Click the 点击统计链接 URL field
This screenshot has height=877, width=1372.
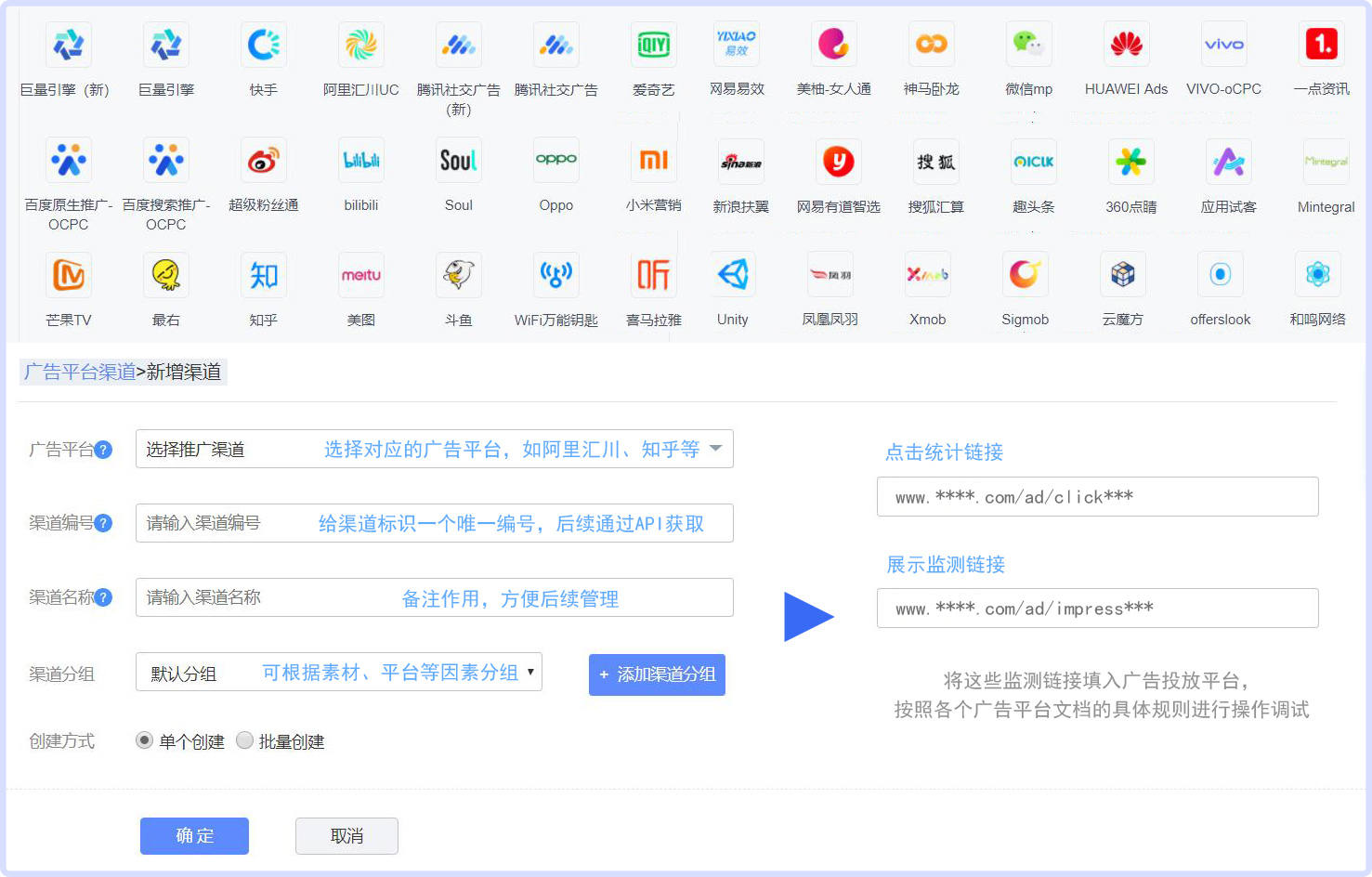(1098, 497)
